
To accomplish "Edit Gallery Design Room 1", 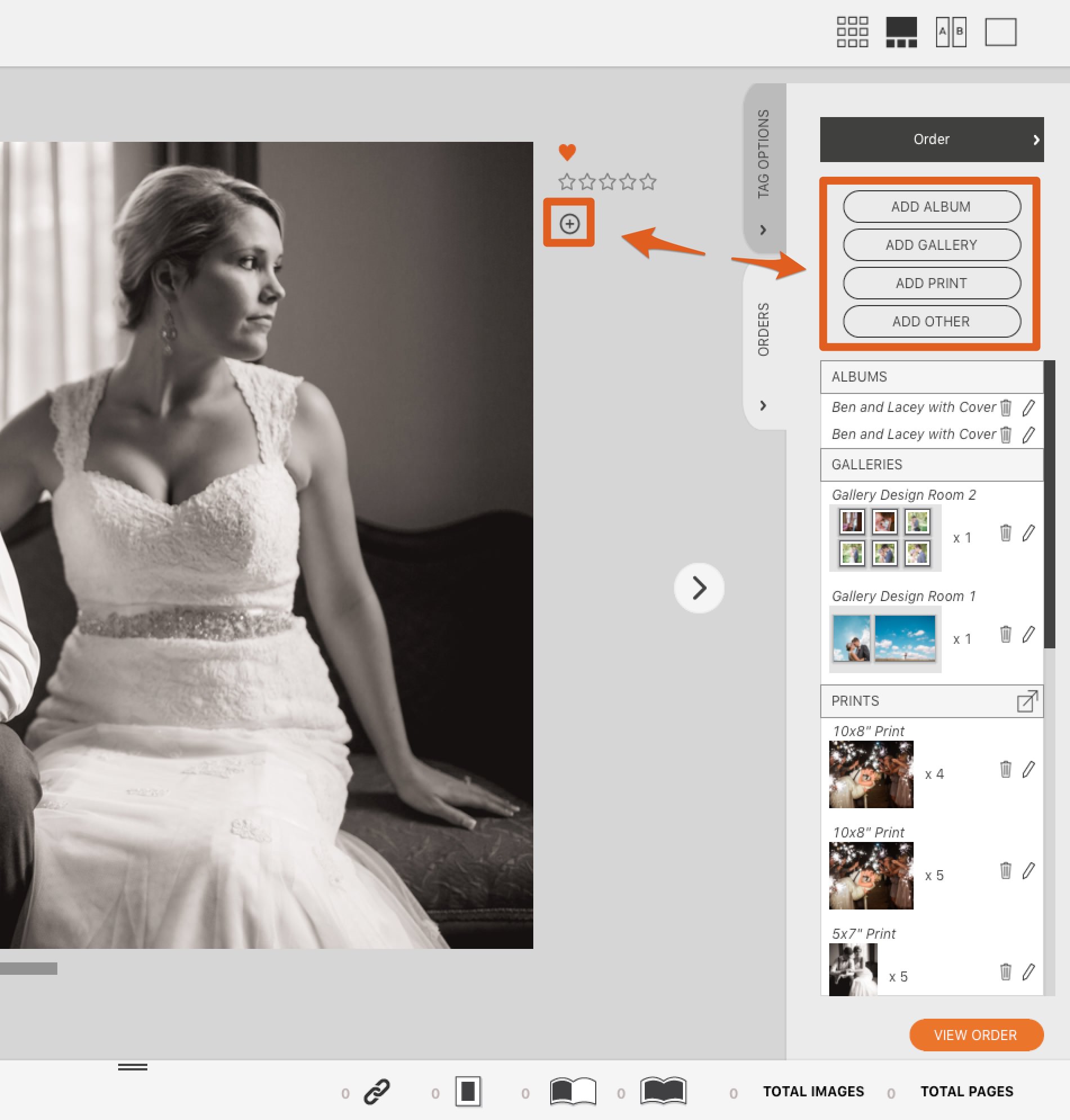I will pyautogui.click(x=1028, y=634).
